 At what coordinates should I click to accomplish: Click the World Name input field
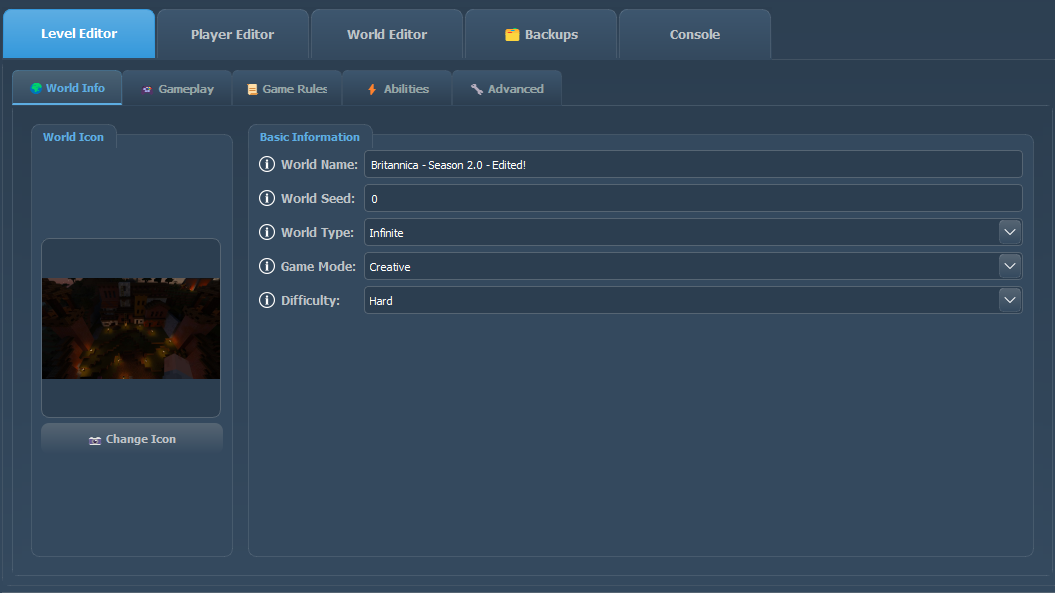point(693,164)
